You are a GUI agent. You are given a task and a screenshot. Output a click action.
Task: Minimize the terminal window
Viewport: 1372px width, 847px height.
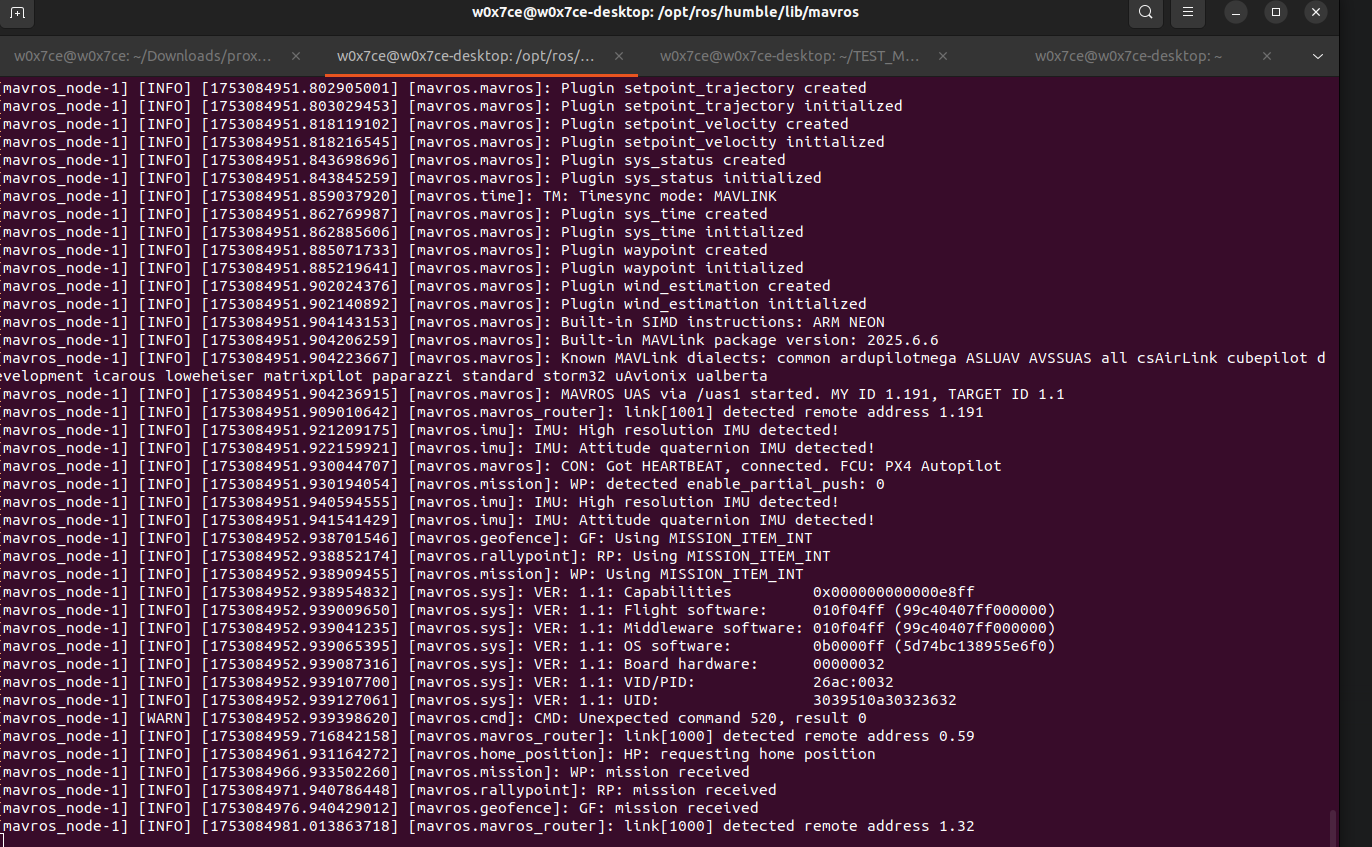click(x=1238, y=13)
